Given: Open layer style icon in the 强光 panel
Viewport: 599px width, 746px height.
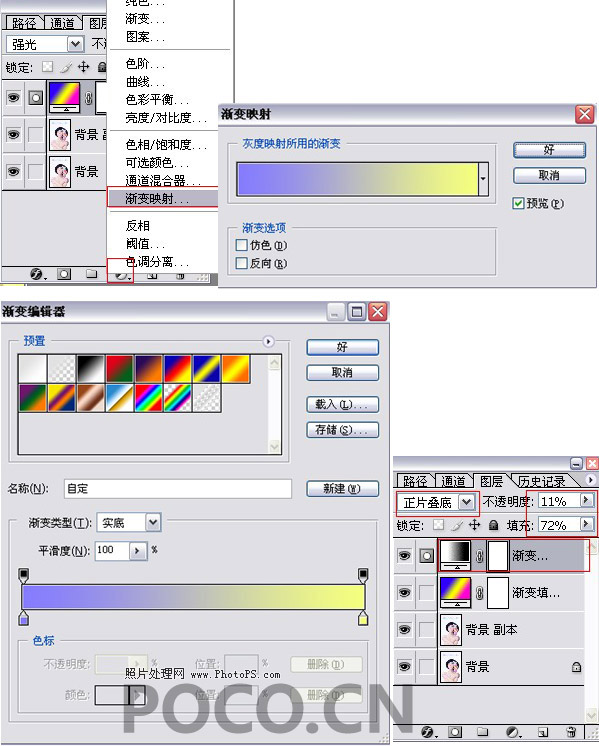Looking at the screenshot, I should [x=37, y=274].
